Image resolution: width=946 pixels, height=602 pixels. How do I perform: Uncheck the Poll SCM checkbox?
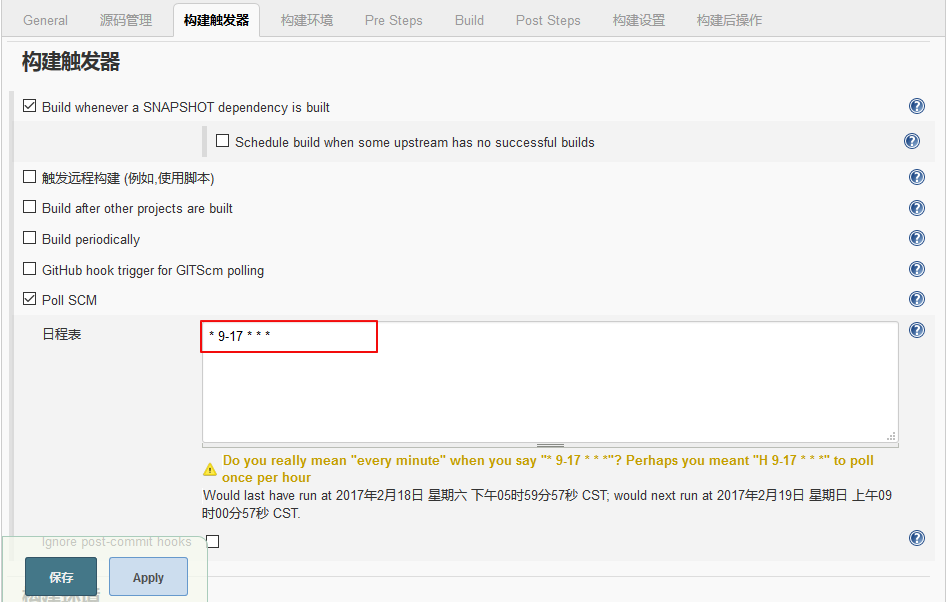(29, 299)
